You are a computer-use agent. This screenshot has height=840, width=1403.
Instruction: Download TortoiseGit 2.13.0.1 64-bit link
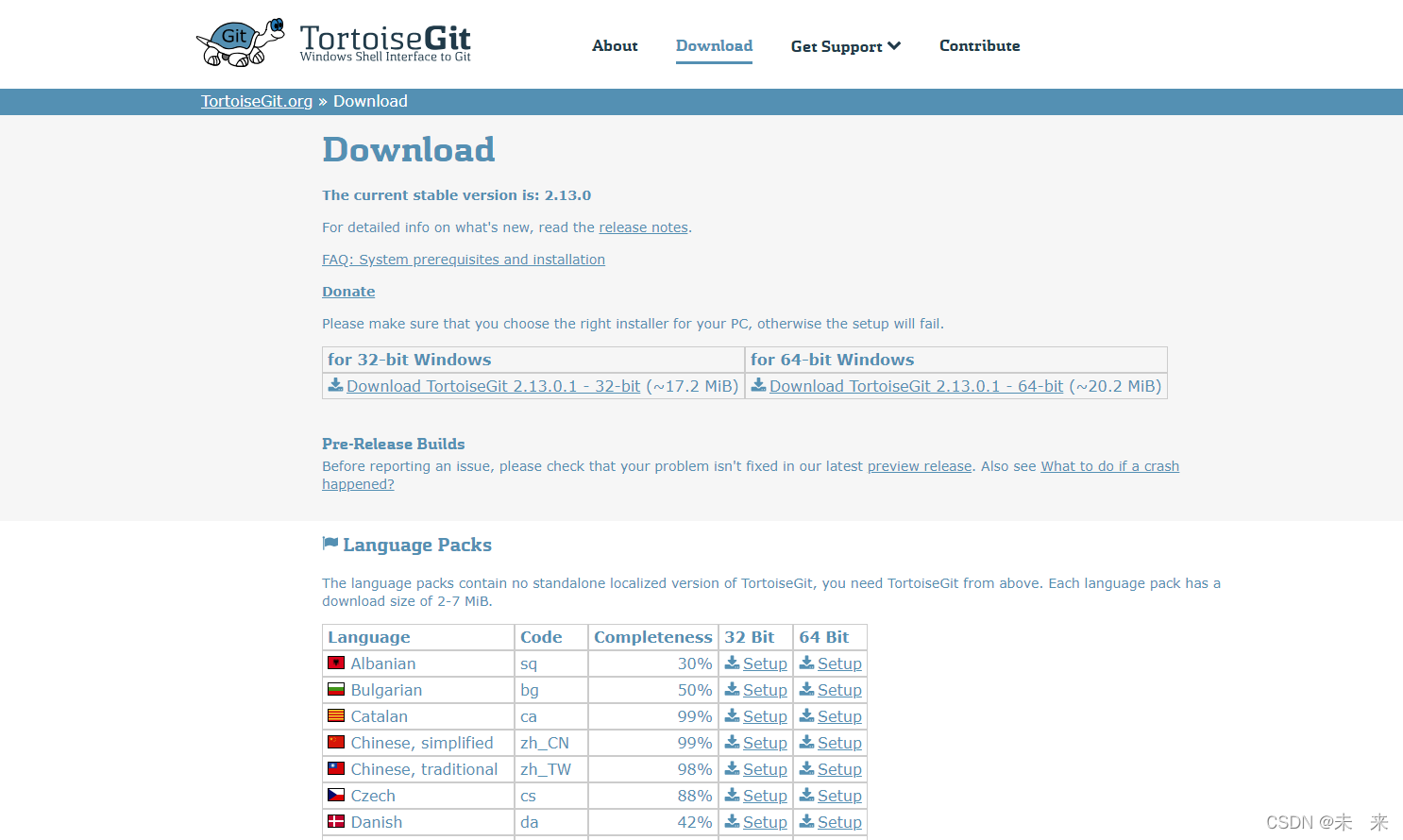click(x=916, y=386)
